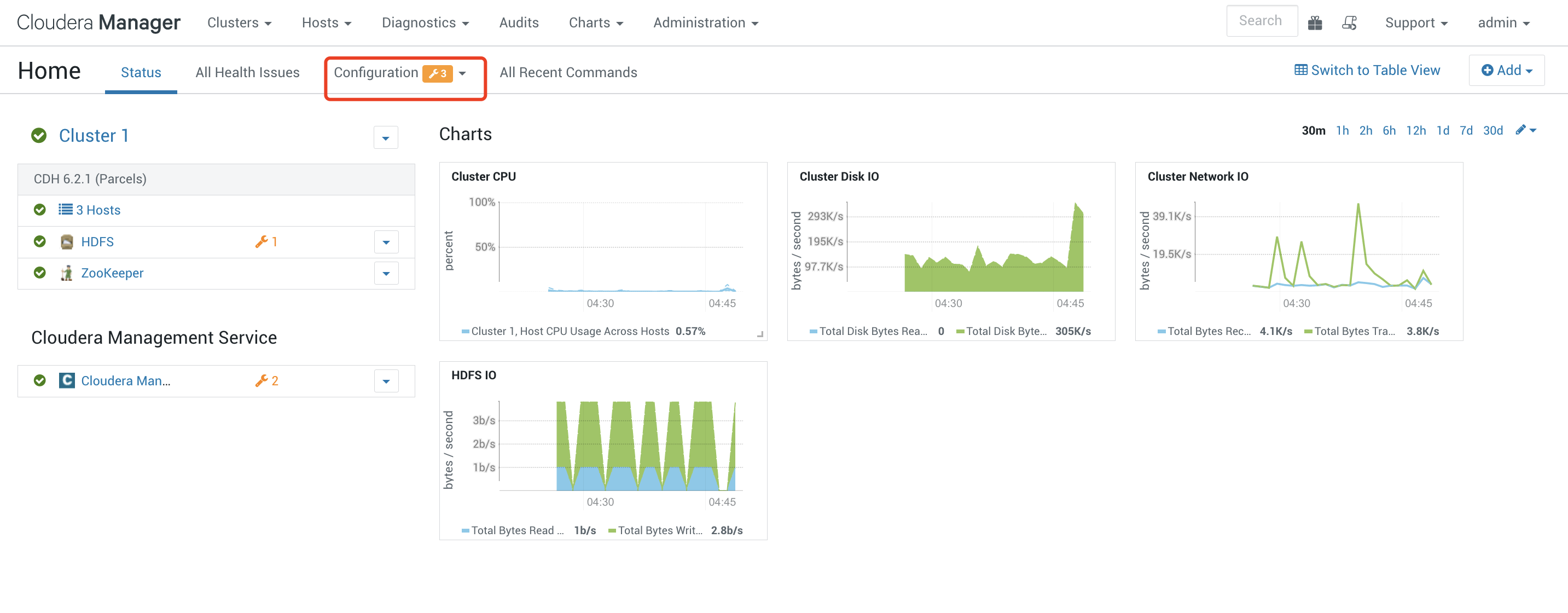The height and width of the screenshot is (613, 1568).
Task: Click the ZooKeeper service icon
Action: coord(67,273)
